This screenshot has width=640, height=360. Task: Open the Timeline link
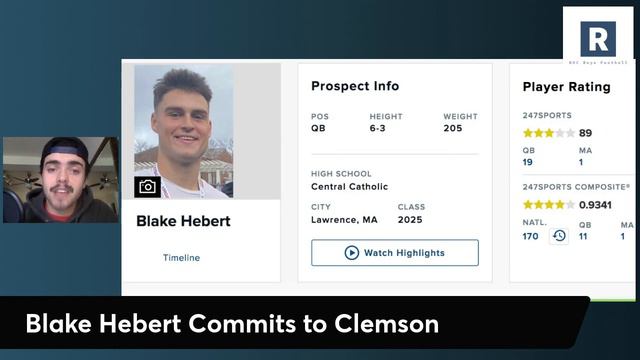point(181,258)
